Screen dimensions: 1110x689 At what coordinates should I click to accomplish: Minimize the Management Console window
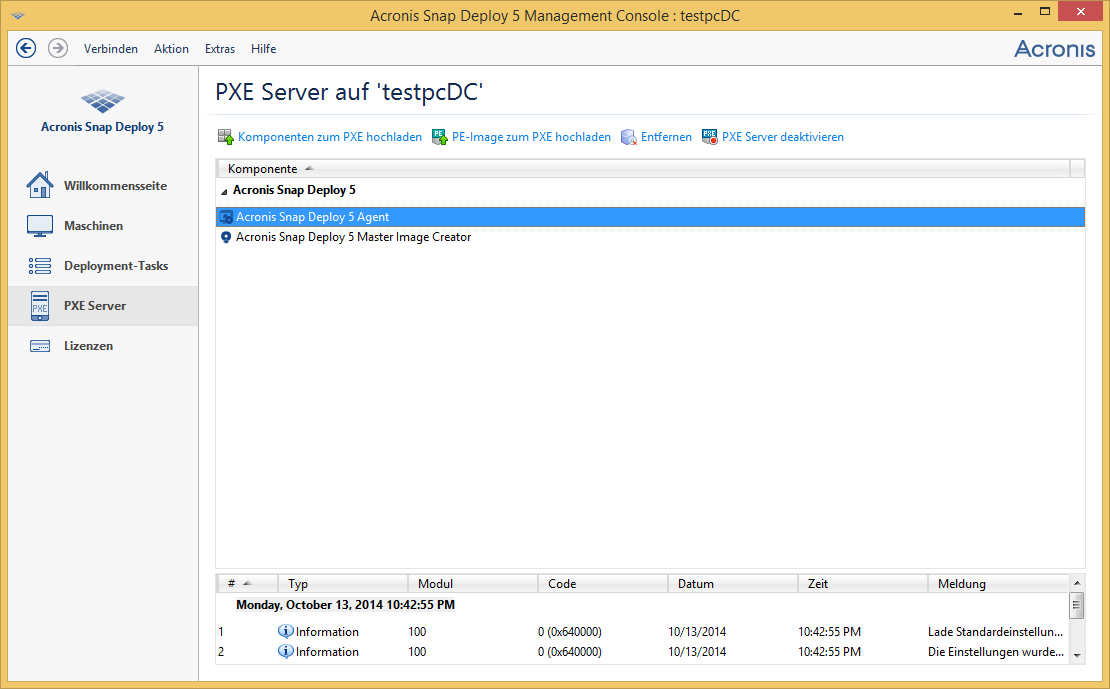coord(1017,12)
